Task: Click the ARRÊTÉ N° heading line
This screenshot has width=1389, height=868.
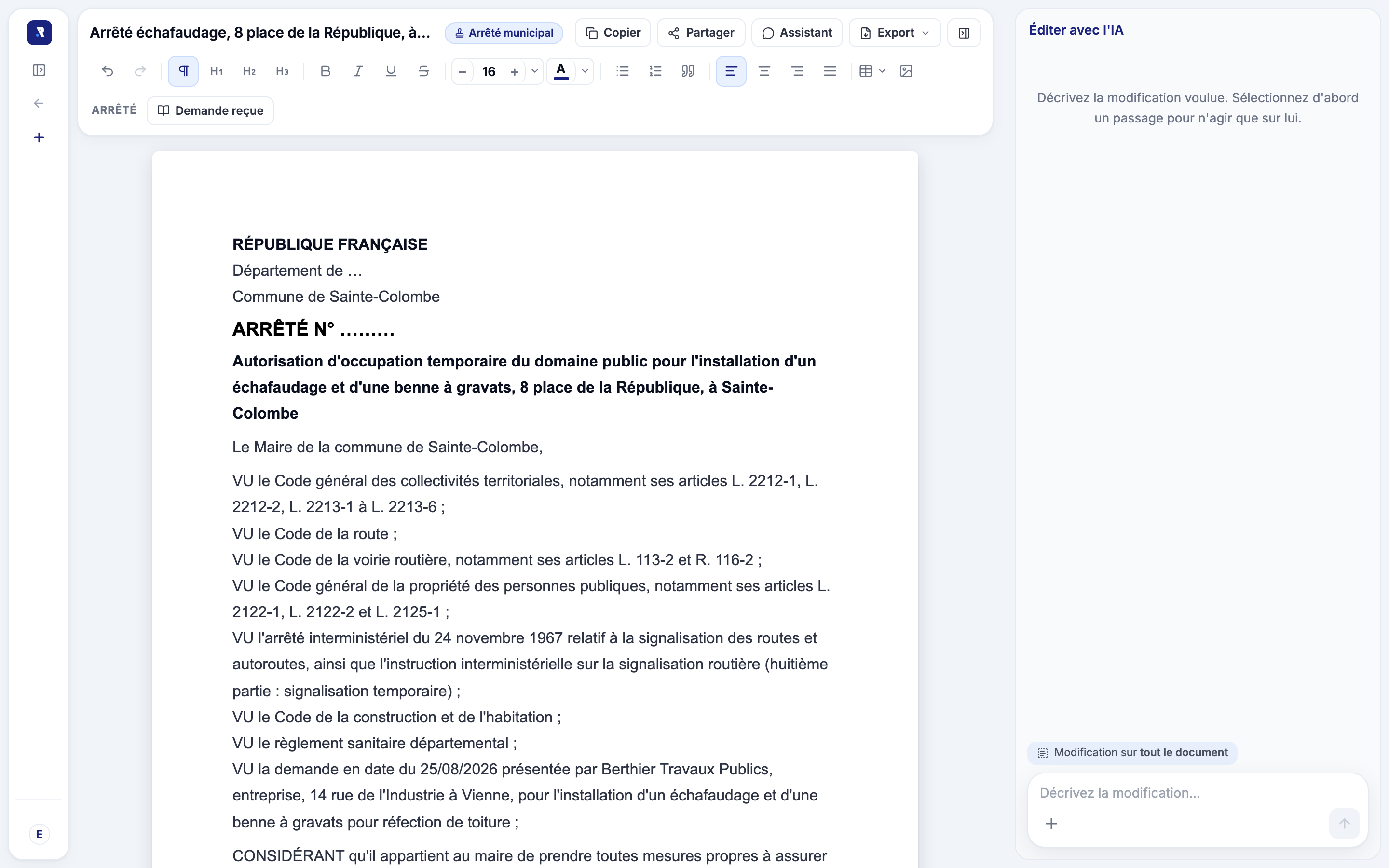Action: pyautogui.click(x=313, y=329)
